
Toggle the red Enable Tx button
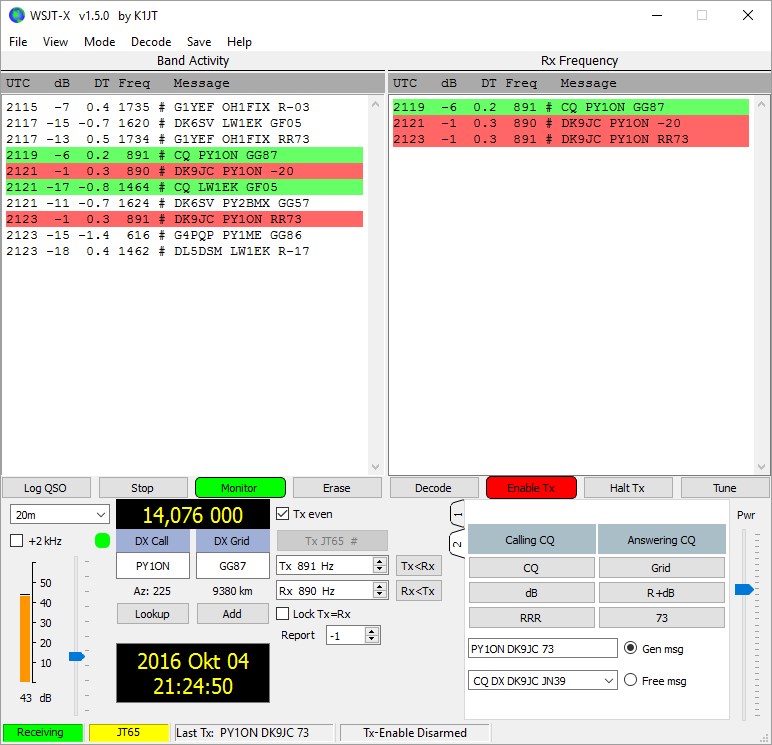click(531, 488)
